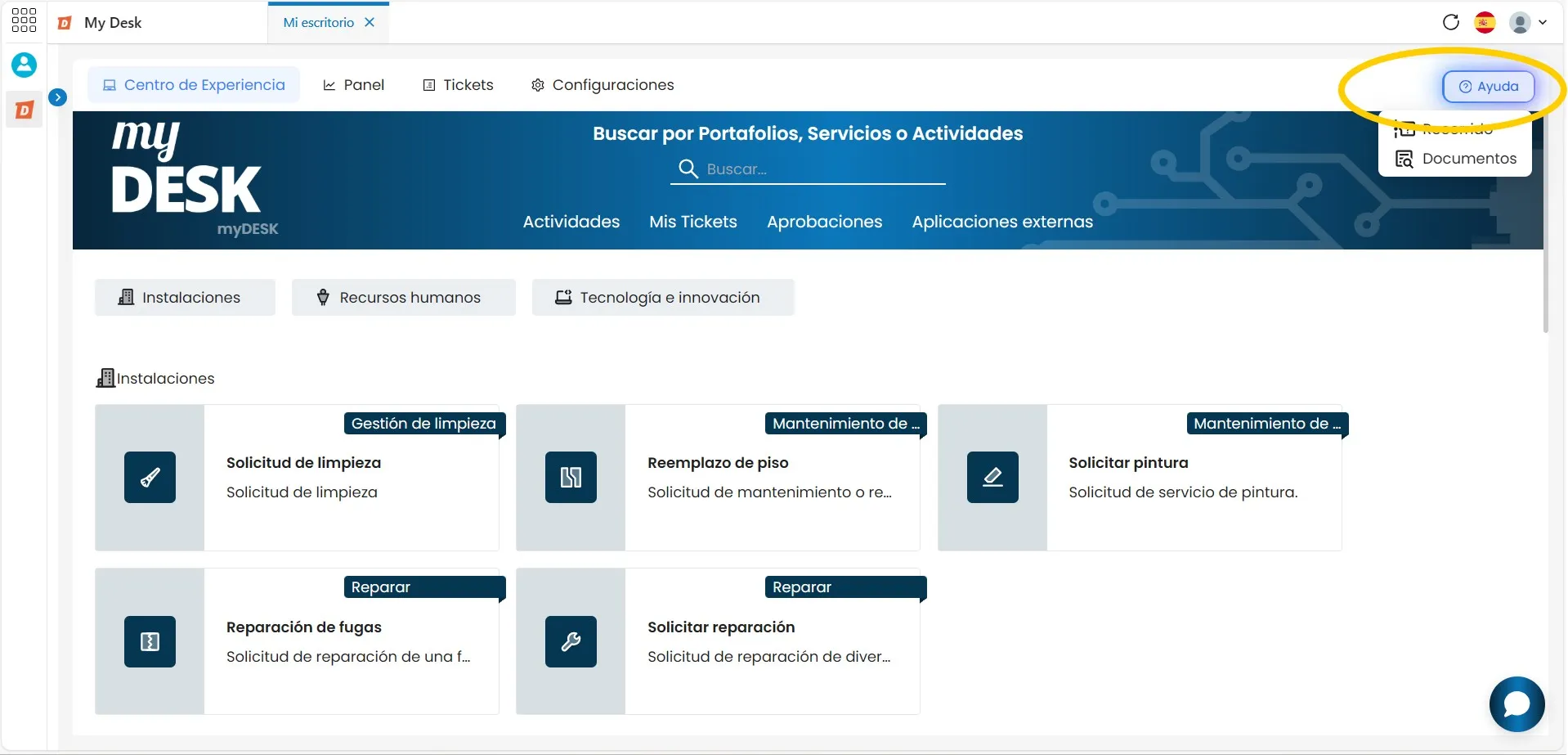Click the refresh icon in top bar
This screenshot has height=755, width=1568.
pyautogui.click(x=1451, y=22)
